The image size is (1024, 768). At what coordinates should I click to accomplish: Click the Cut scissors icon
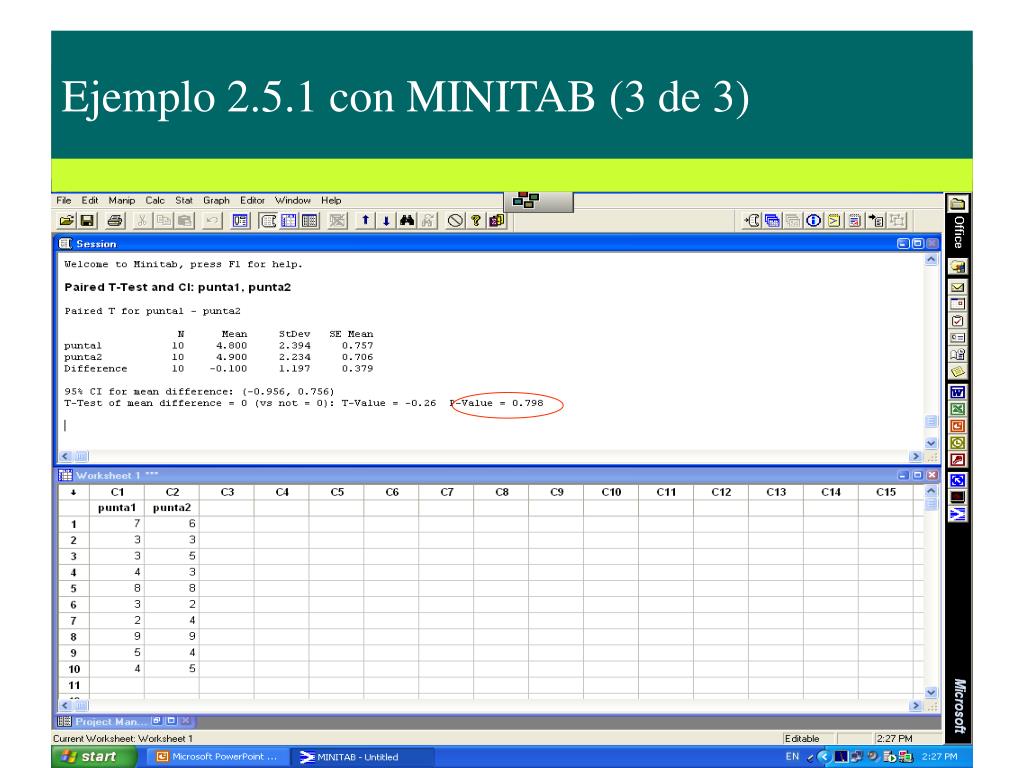pyautogui.click(x=141, y=221)
